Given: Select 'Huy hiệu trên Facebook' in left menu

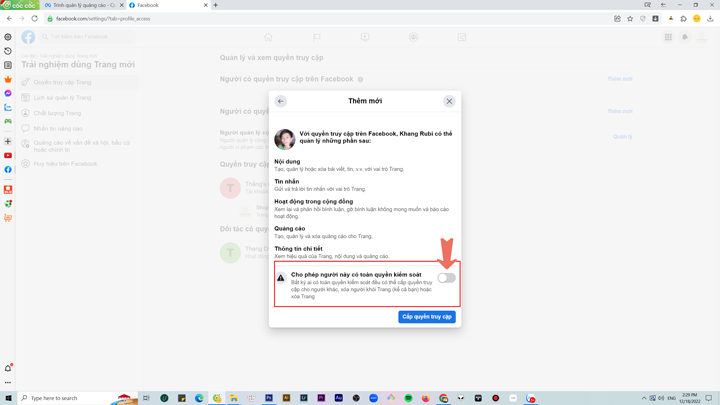Looking at the screenshot, I should (79, 164).
